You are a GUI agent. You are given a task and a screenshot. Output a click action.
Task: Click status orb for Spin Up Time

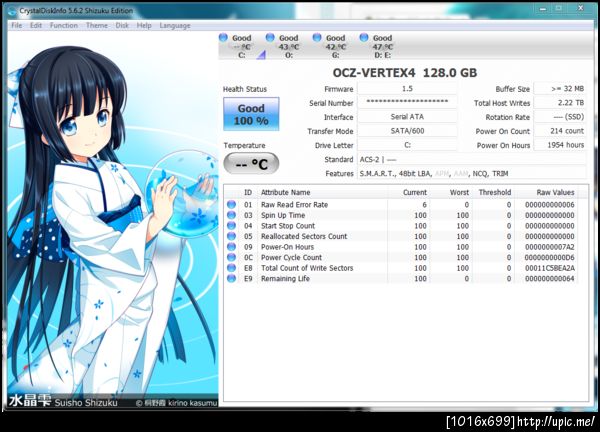coord(231,215)
